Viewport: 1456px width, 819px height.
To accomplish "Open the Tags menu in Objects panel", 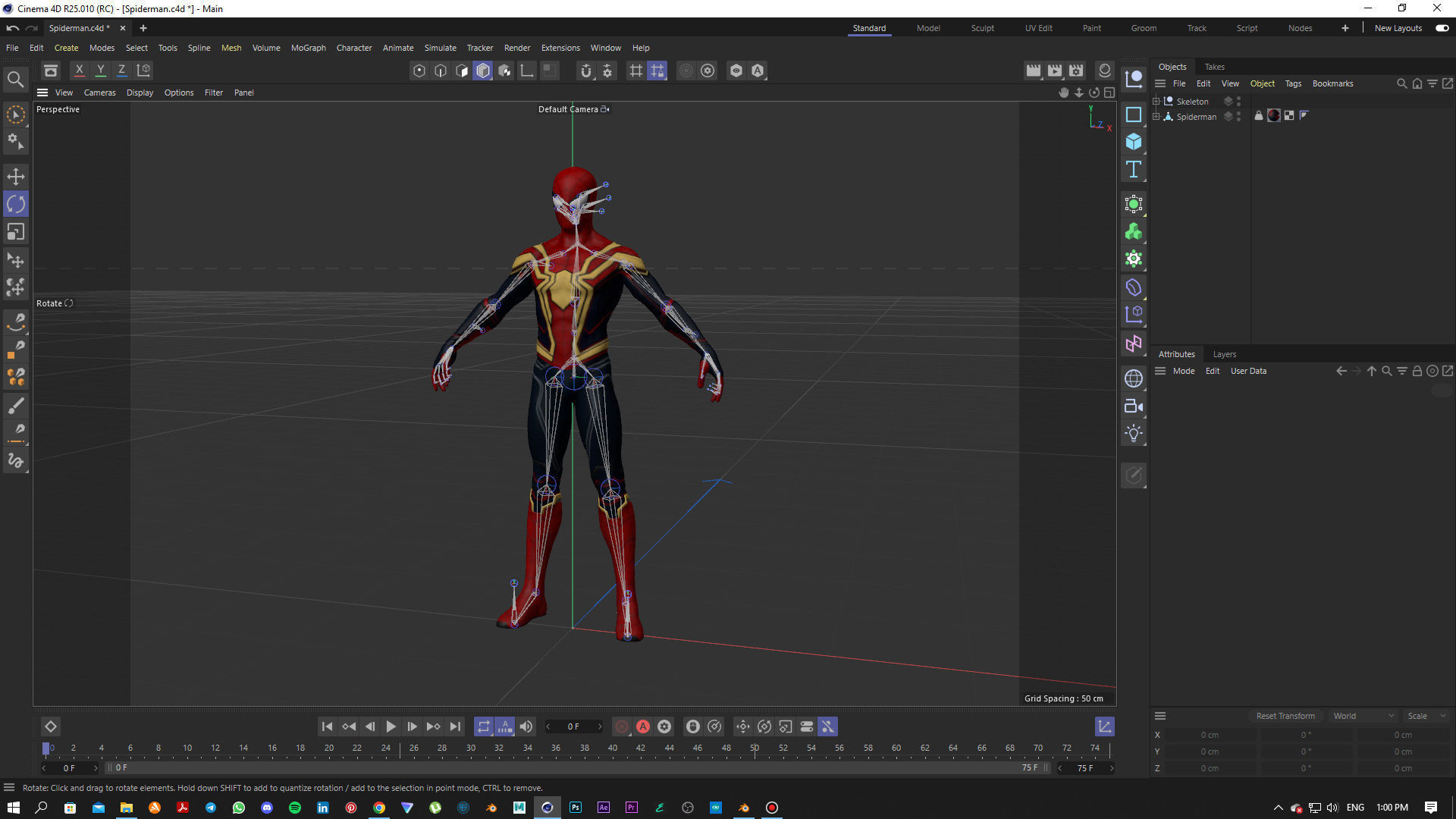I will coord(1293,83).
